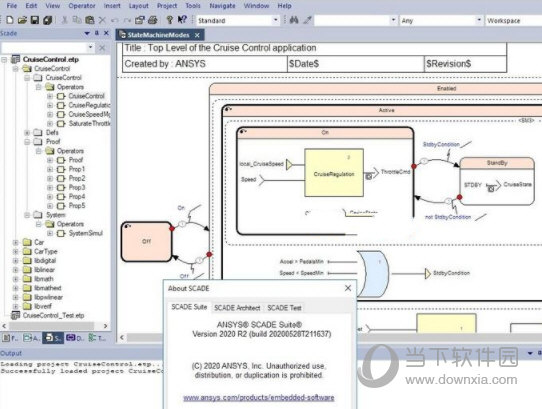
Task: Select the Off state box
Action: 147,241
